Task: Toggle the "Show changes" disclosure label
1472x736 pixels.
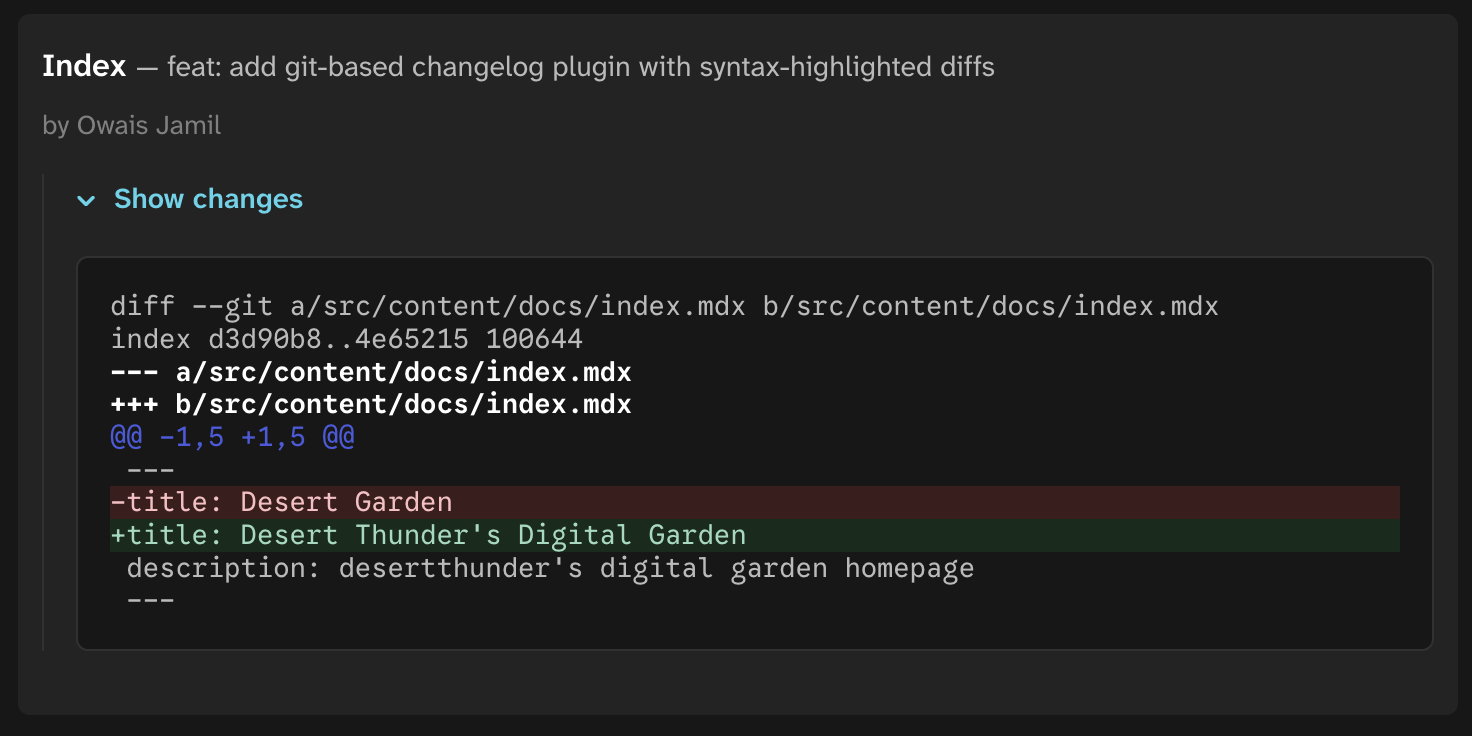Action: (208, 199)
